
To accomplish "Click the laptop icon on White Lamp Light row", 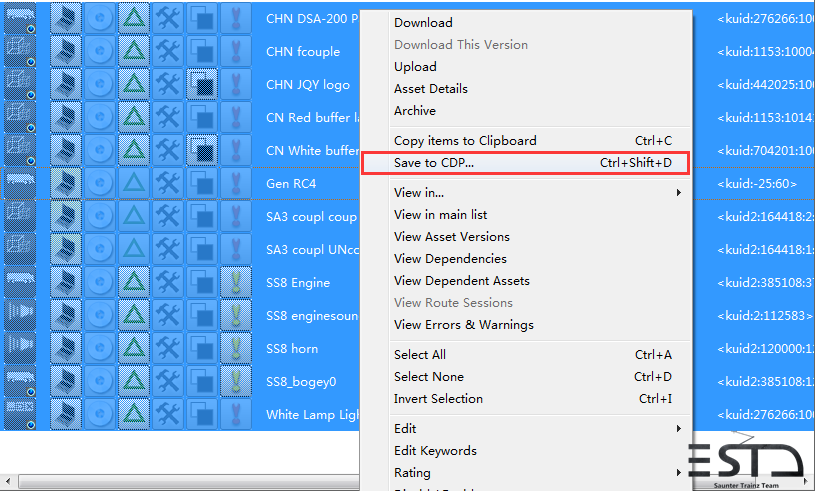I will [x=66, y=415].
